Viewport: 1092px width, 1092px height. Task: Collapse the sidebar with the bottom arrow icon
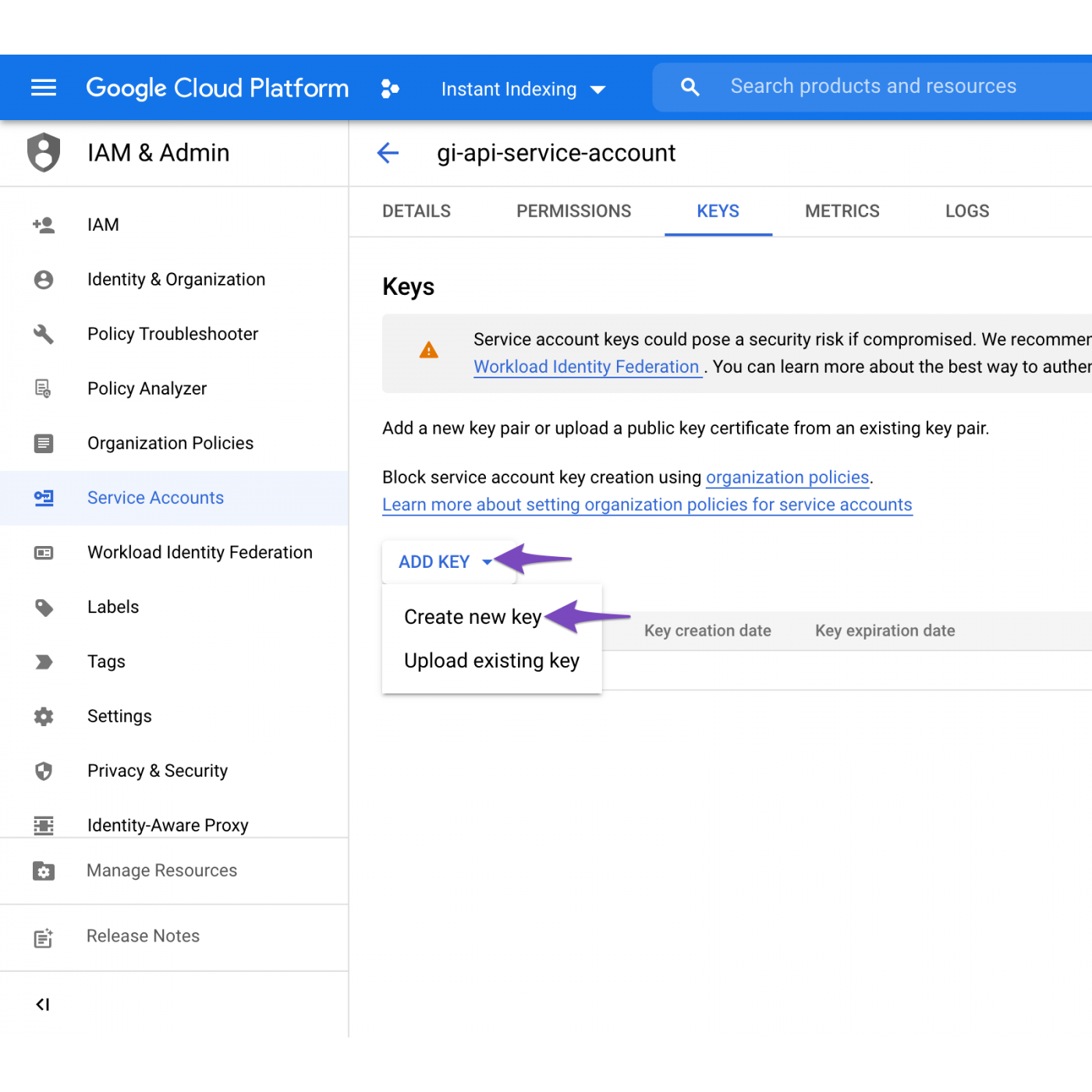[43, 1005]
